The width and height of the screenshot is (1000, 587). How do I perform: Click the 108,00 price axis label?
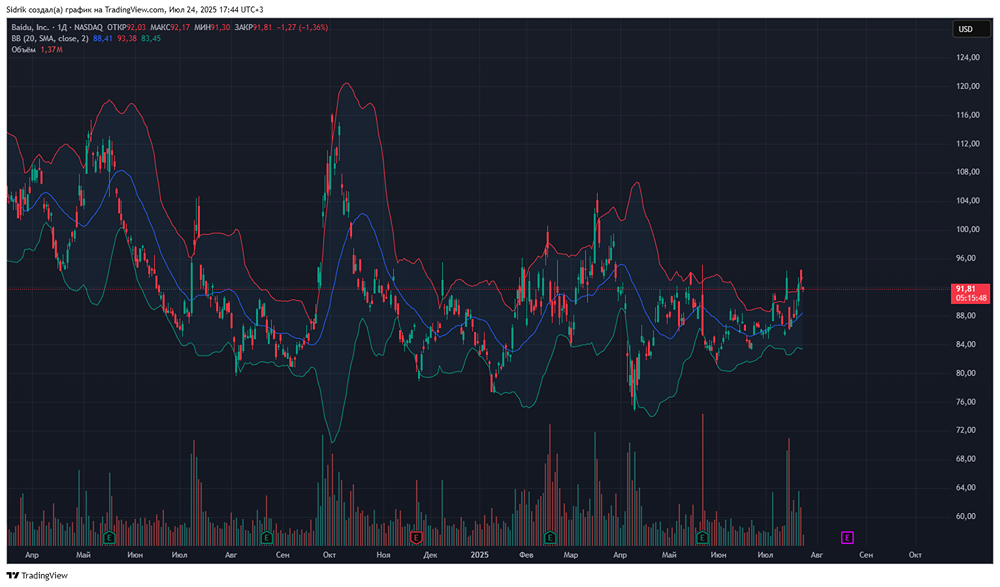(967, 172)
